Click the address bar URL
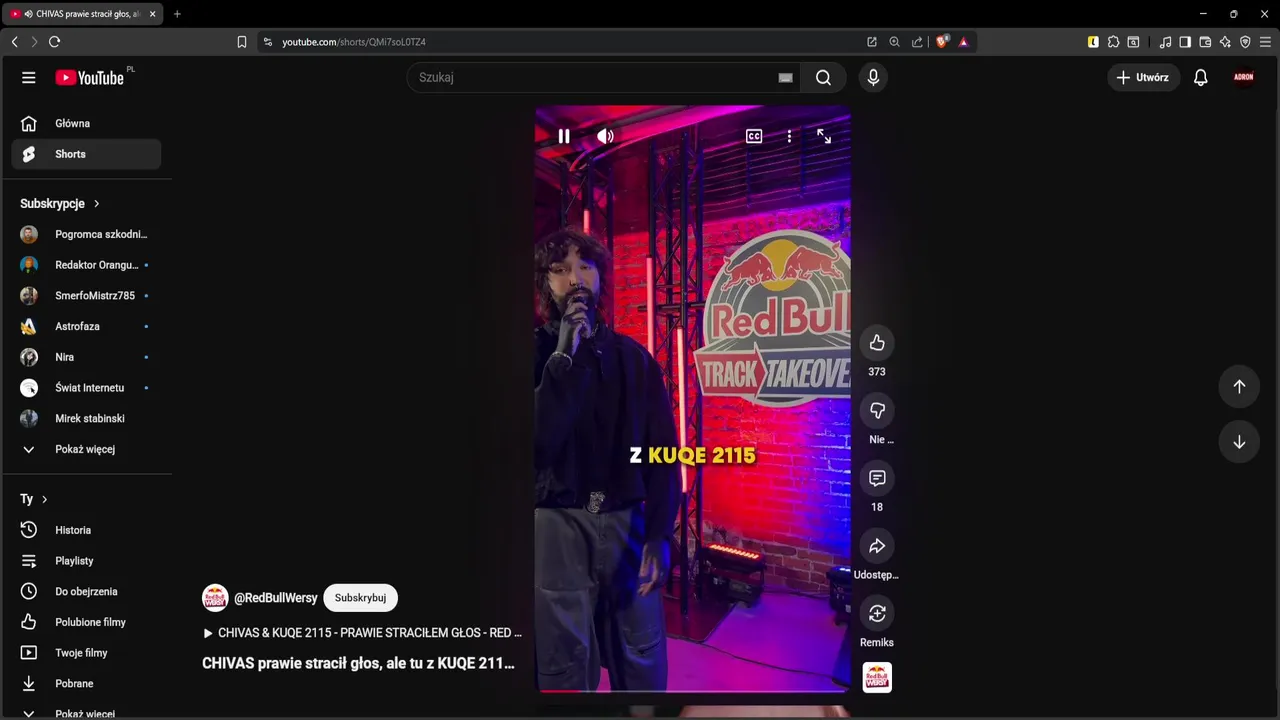 click(x=354, y=42)
